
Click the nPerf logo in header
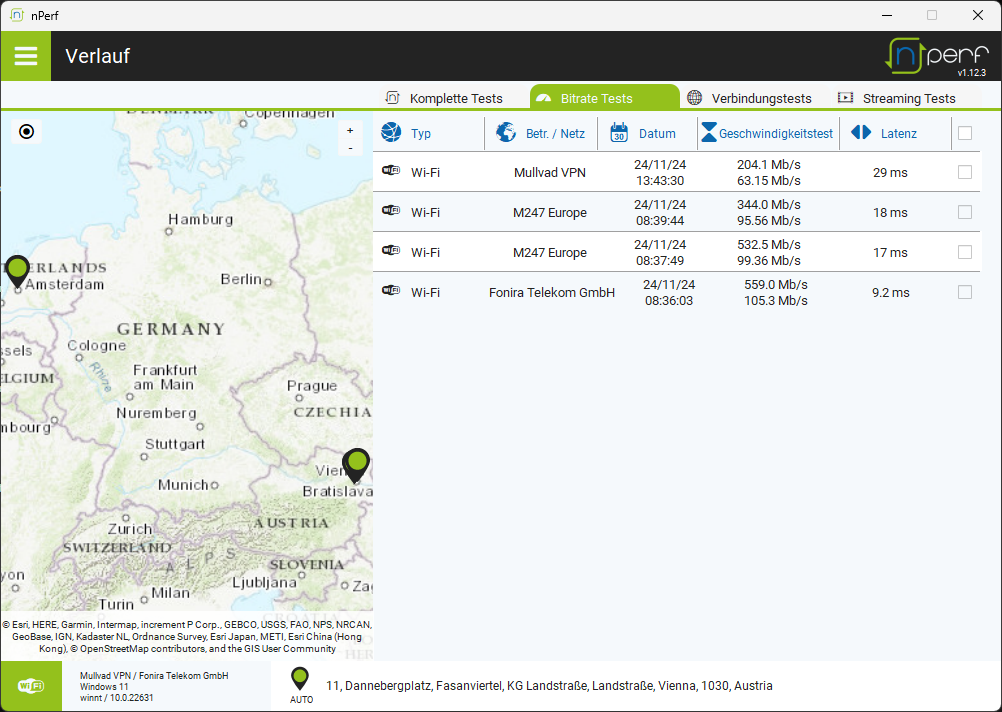pyautogui.click(x=936, y=56)
